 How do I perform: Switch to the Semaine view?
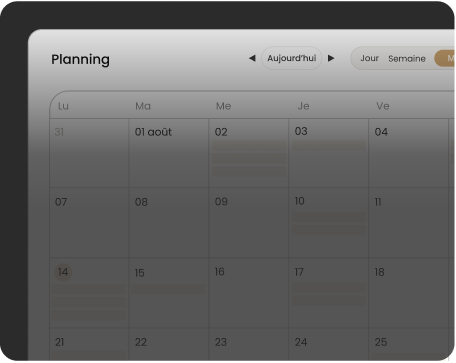click(x=407, y=59)
